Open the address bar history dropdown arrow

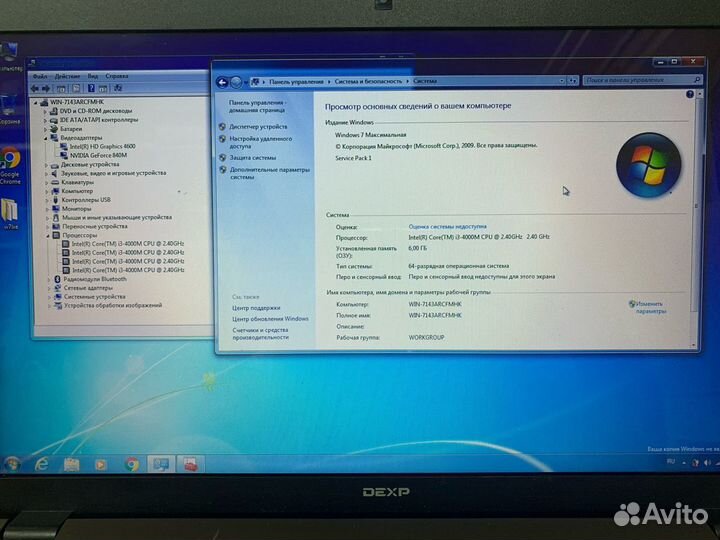(562, 81)
